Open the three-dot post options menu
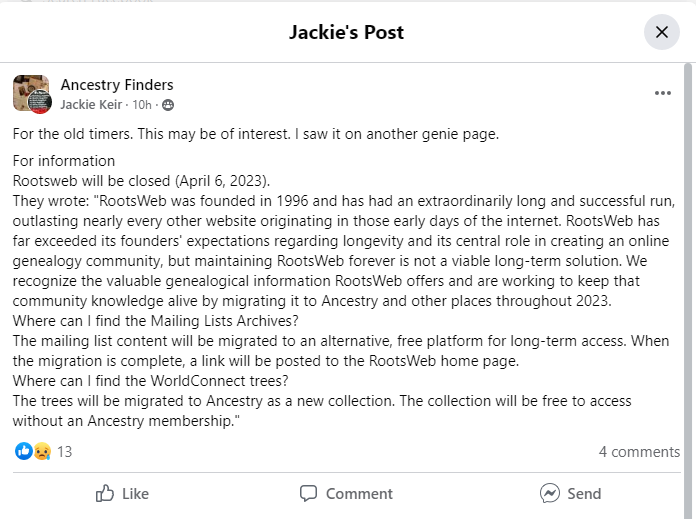The width and height of the screenshot is (696, 519). [x=662, y=93]
